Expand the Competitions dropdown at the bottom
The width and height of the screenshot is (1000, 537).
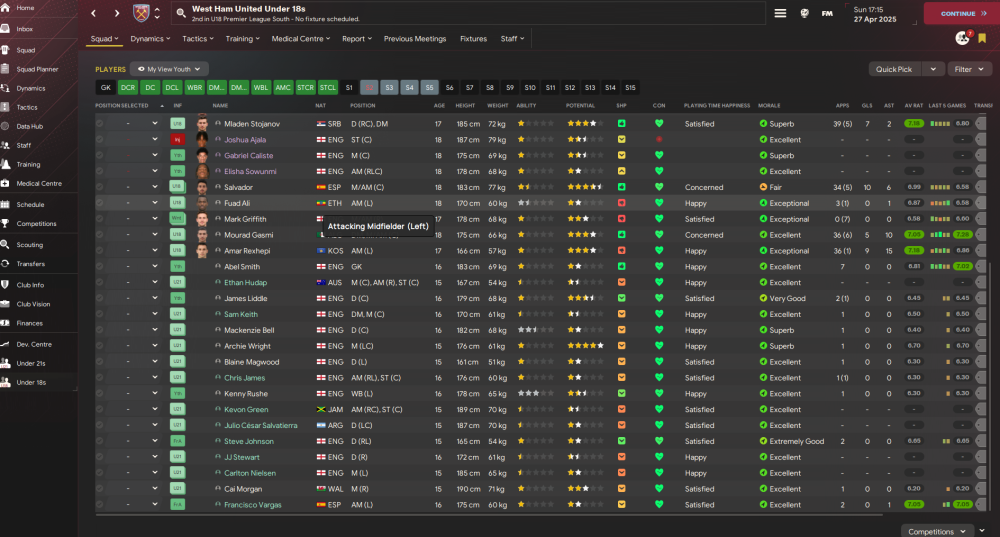pos(937,531)
